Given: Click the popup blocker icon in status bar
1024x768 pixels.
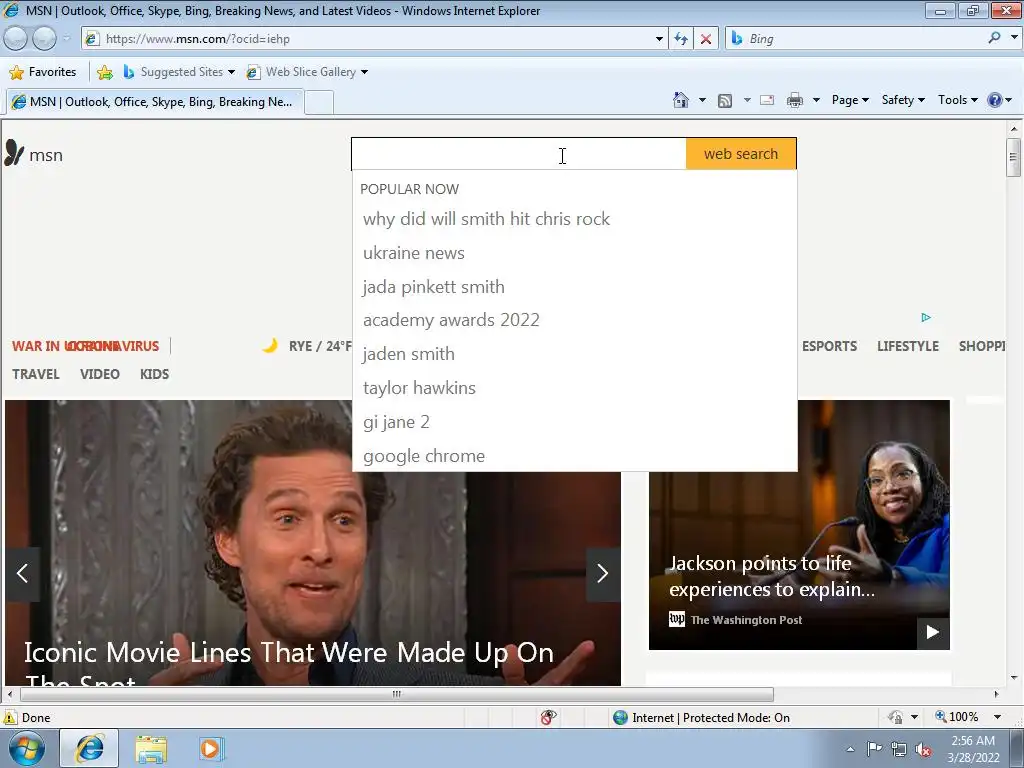Looking at the screenshot, I should coord(549,717).
